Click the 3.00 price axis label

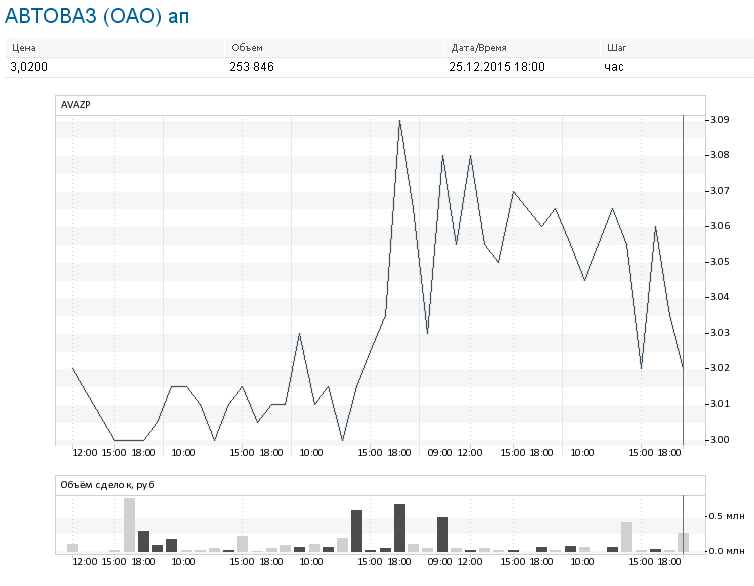point(720,440)
